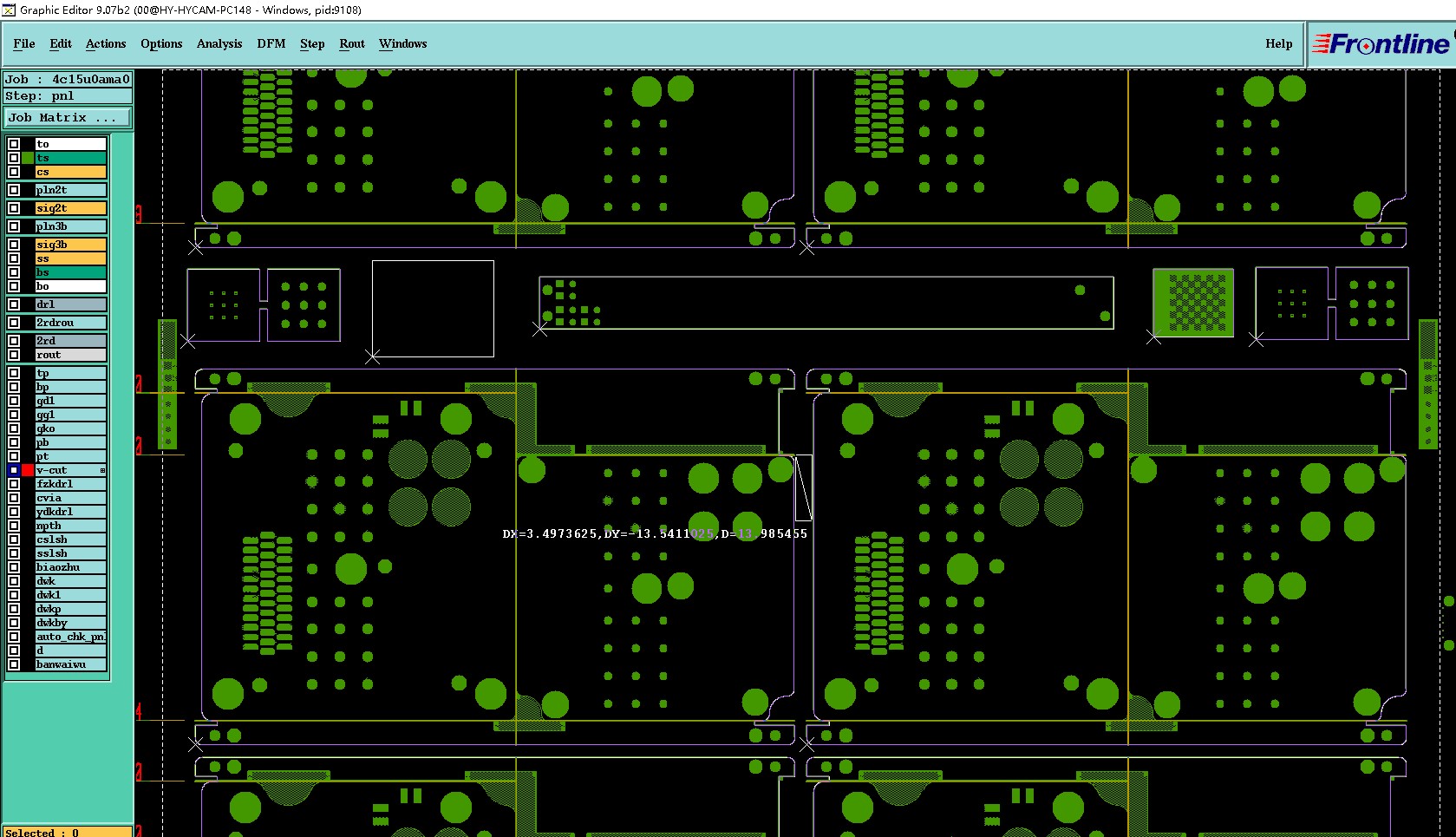Click the npth layer name

[71, 526]
